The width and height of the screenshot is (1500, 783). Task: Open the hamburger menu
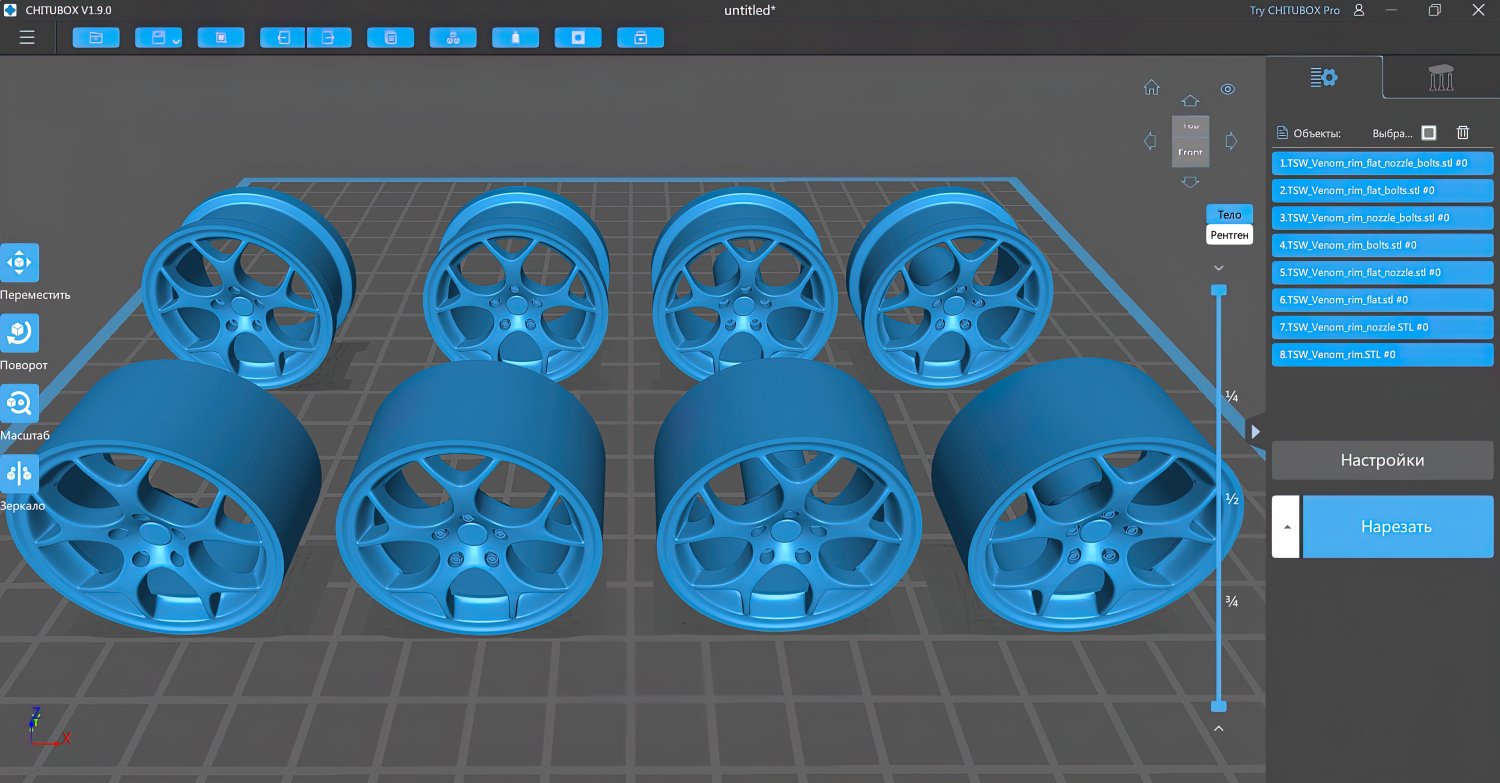click(26, 37)
